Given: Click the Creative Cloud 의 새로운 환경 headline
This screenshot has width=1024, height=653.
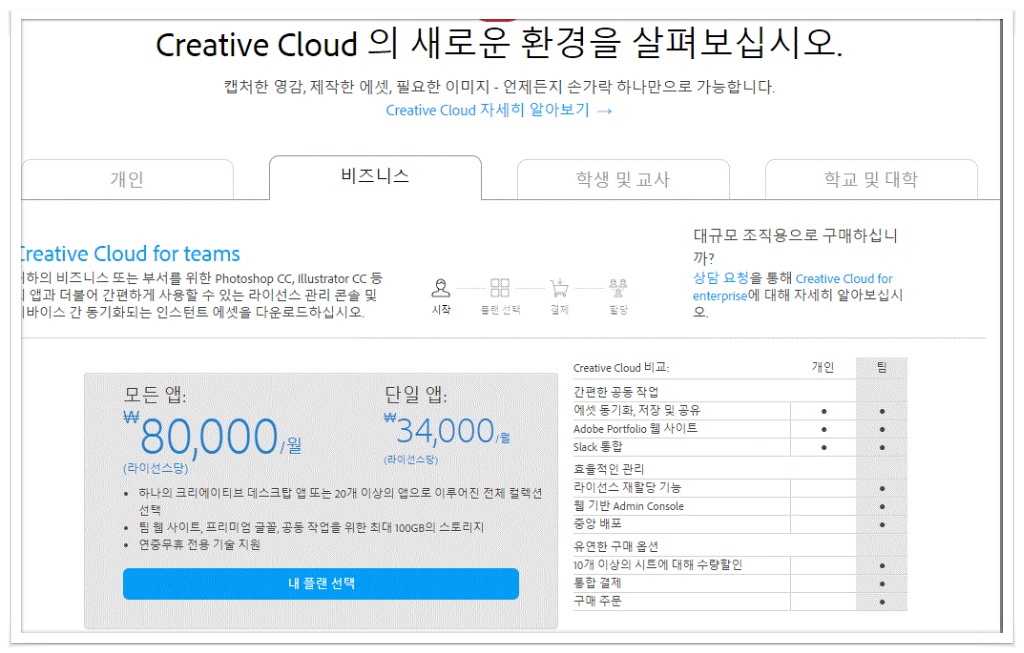Looking at the screenshot, I should pyautogui.click(x=500, y=43).
